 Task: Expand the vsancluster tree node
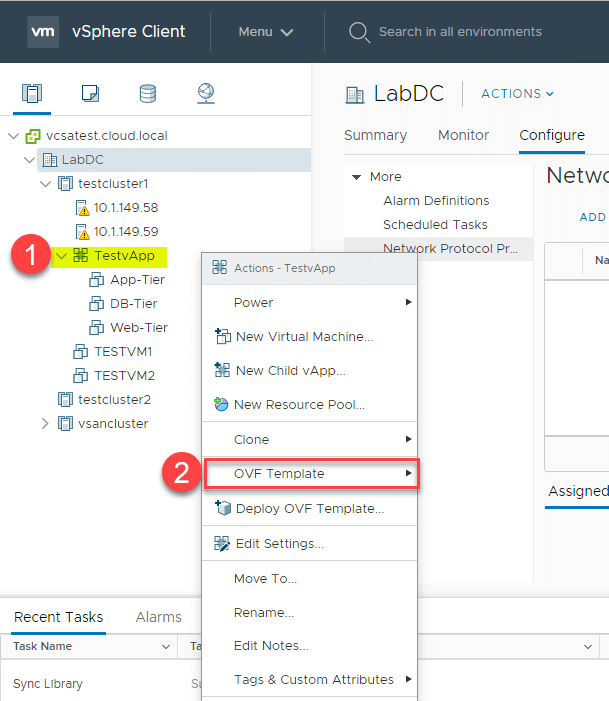45,423
